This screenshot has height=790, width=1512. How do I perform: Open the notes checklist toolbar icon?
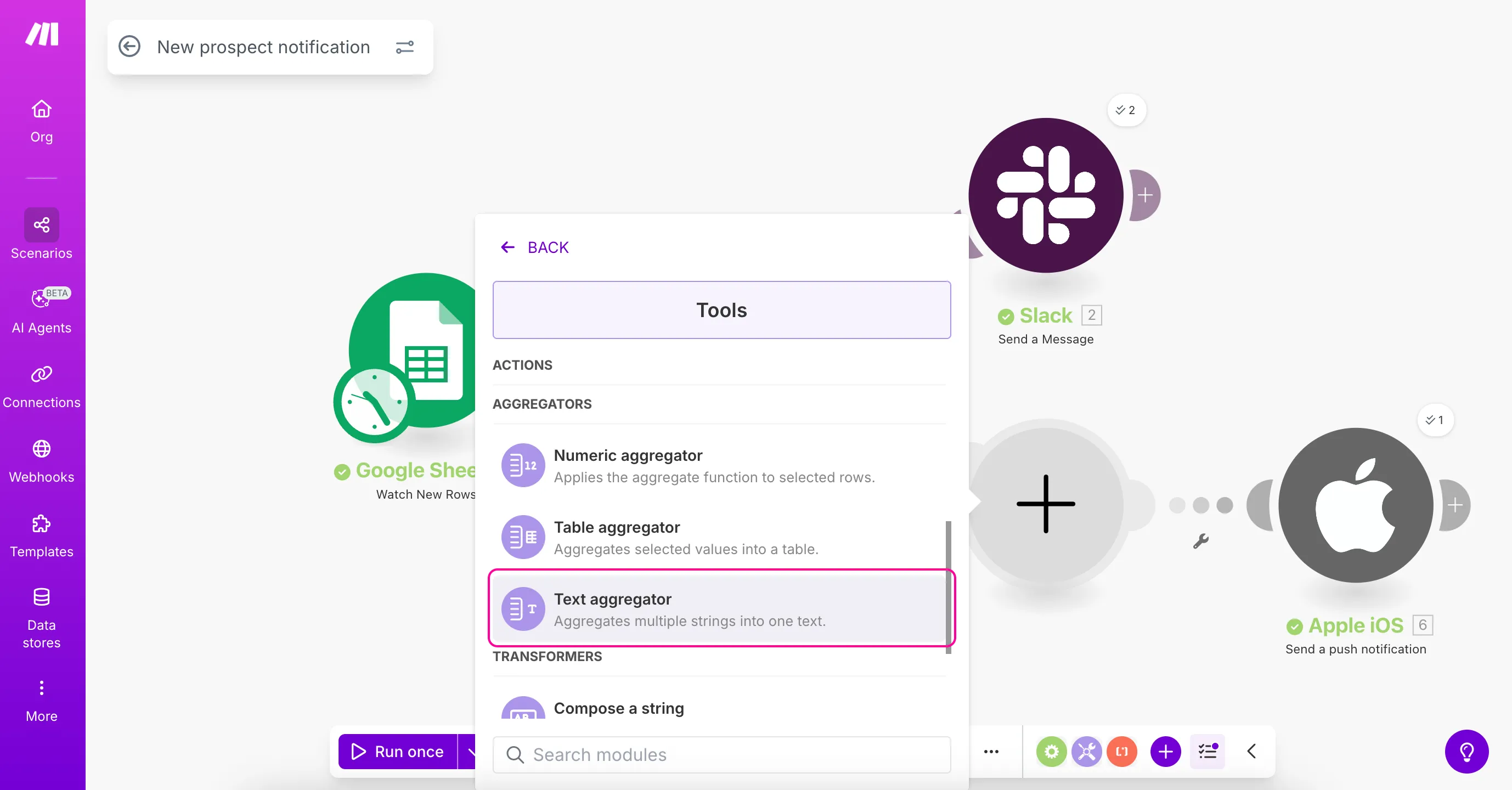tap(1208, 752)
